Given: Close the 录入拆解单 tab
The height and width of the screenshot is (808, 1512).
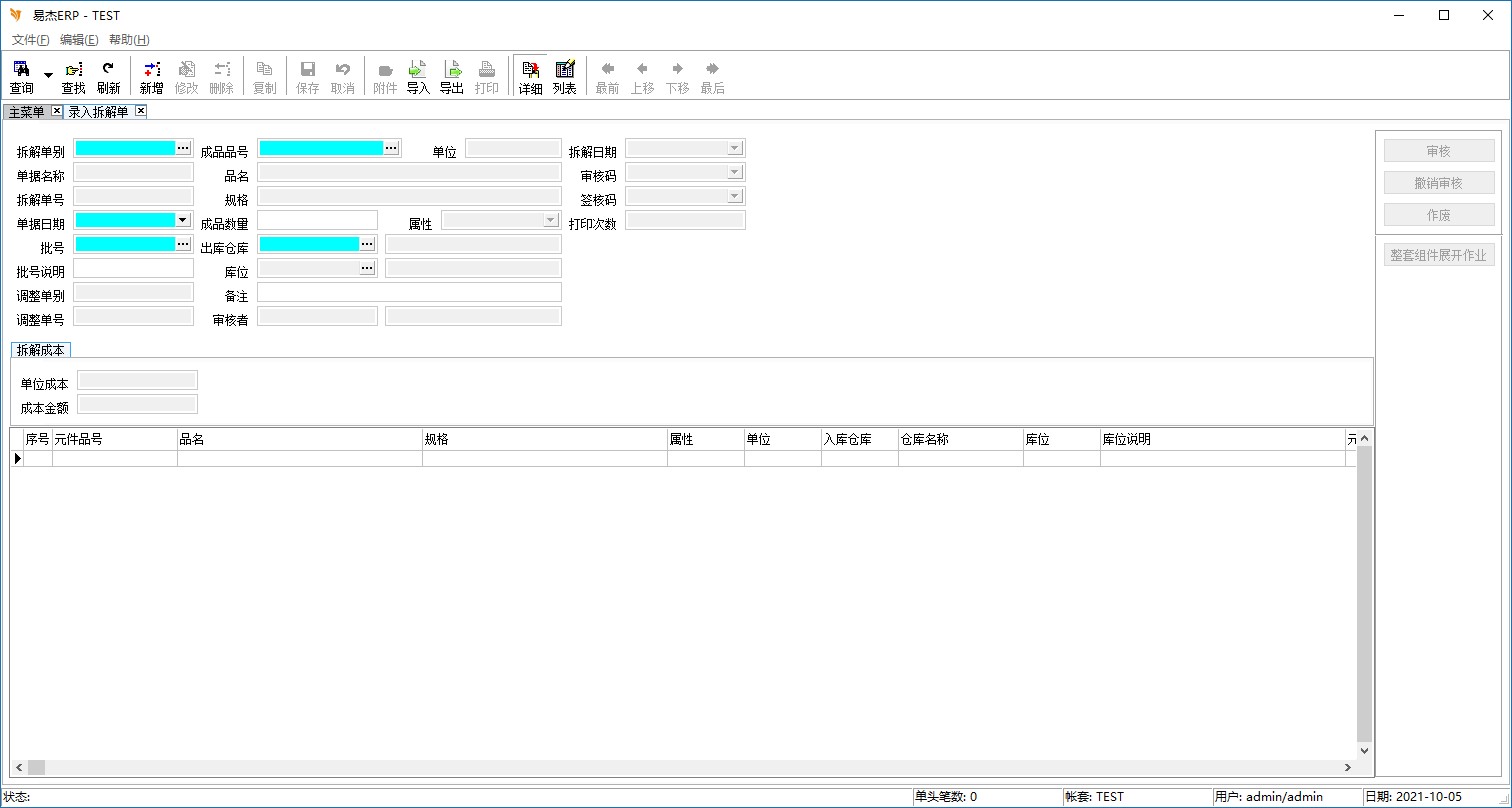Looking at the screenshot, I should tap(141, 111).
